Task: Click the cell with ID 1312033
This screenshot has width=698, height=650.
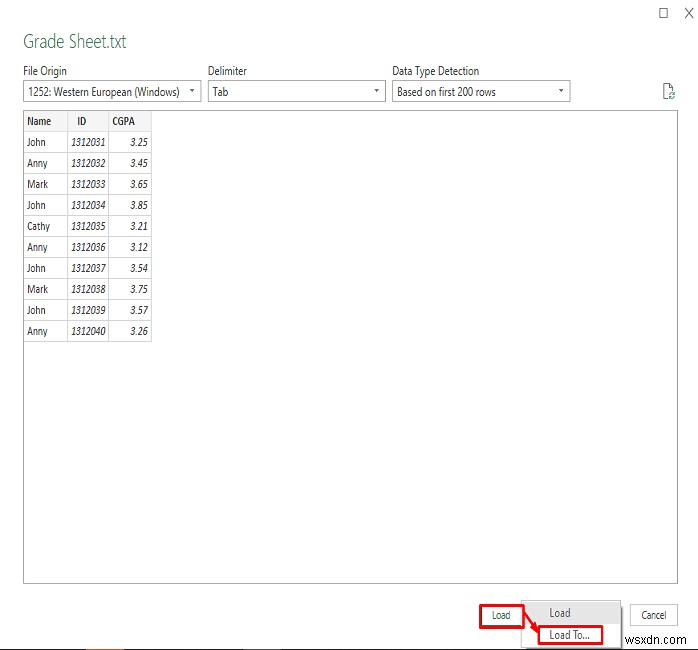Action: click(88, 184)
